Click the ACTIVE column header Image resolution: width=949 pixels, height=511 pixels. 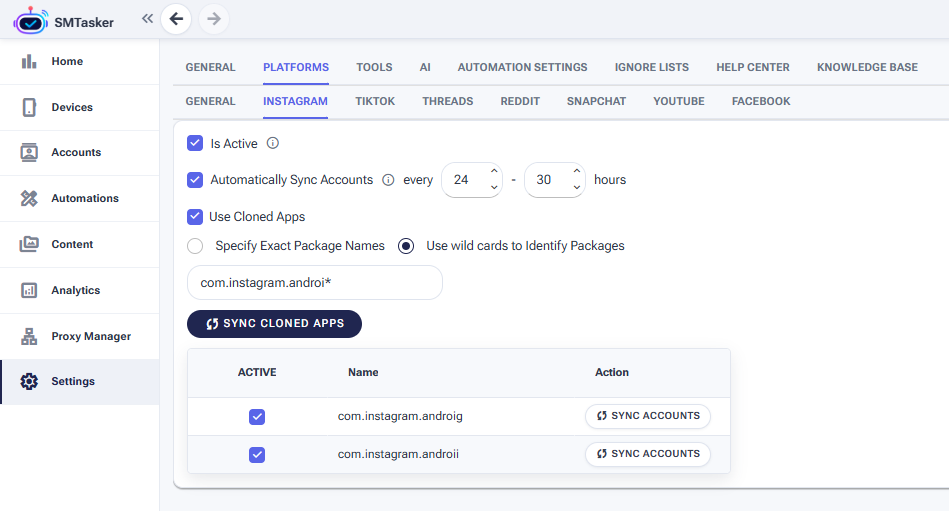[x=257, y=372]
